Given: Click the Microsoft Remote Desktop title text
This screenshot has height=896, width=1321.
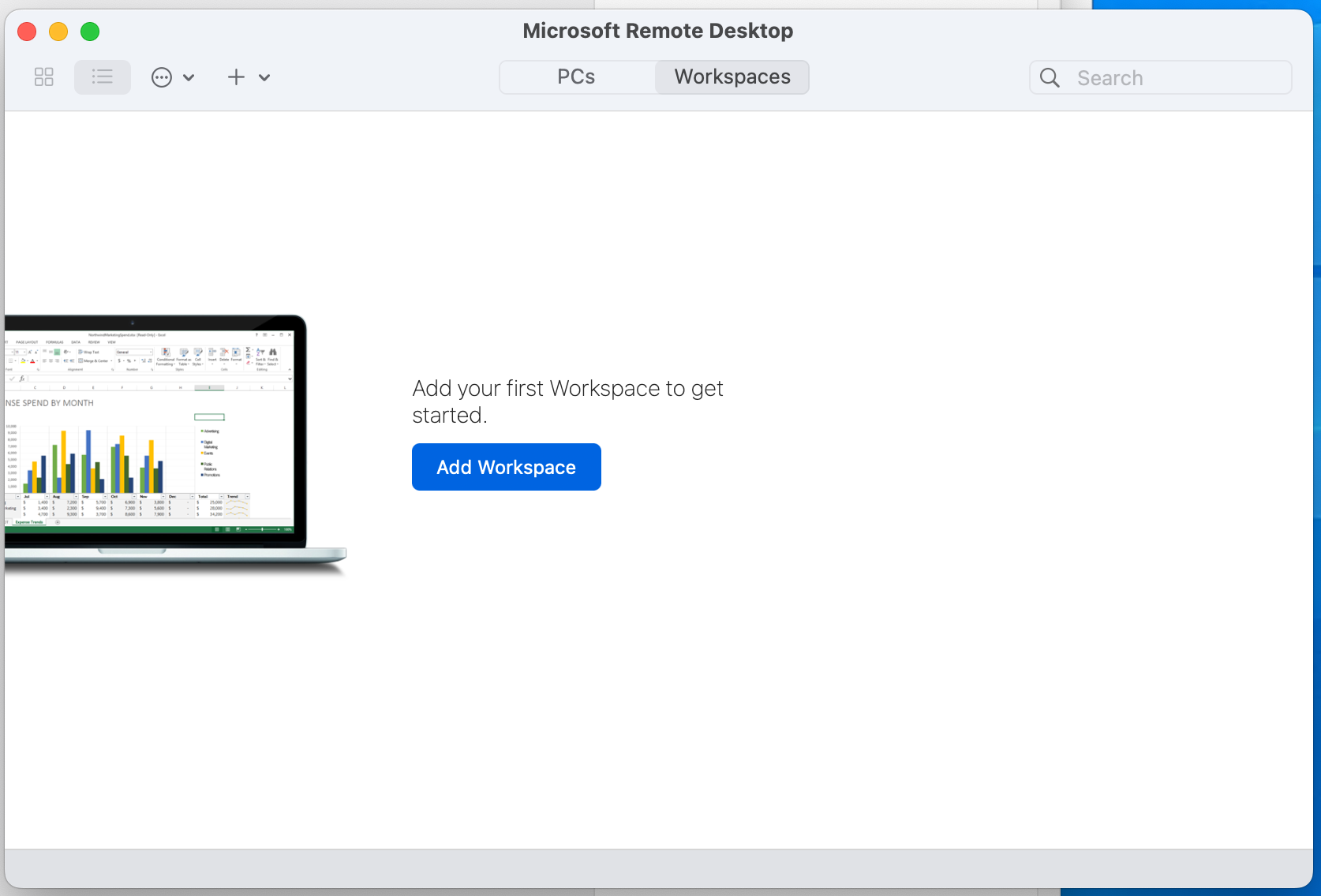Looking at the screenshot, I should tap(657, 31).
